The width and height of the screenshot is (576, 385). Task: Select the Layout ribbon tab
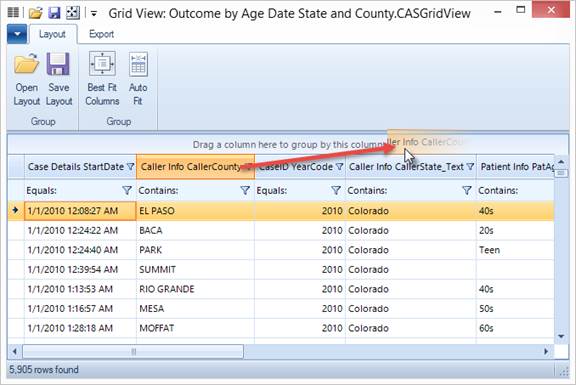[x=52, y=34]
